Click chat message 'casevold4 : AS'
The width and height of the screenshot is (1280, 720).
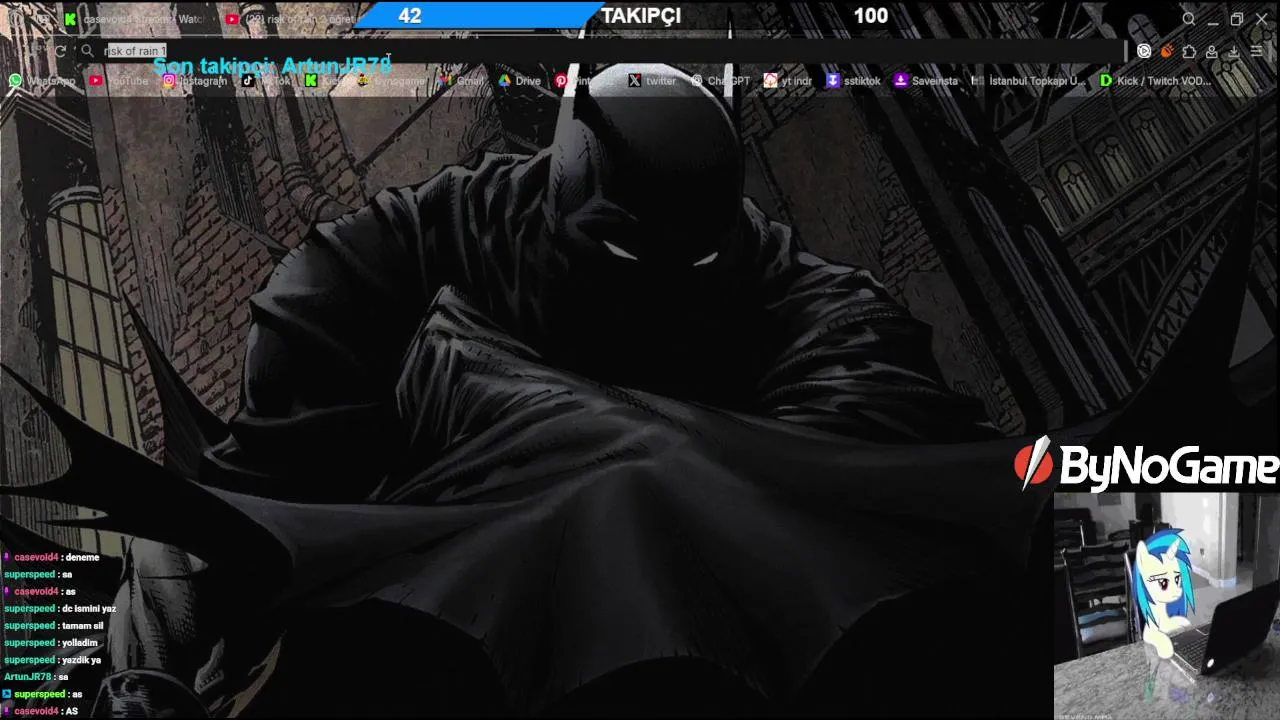[40, 711]
